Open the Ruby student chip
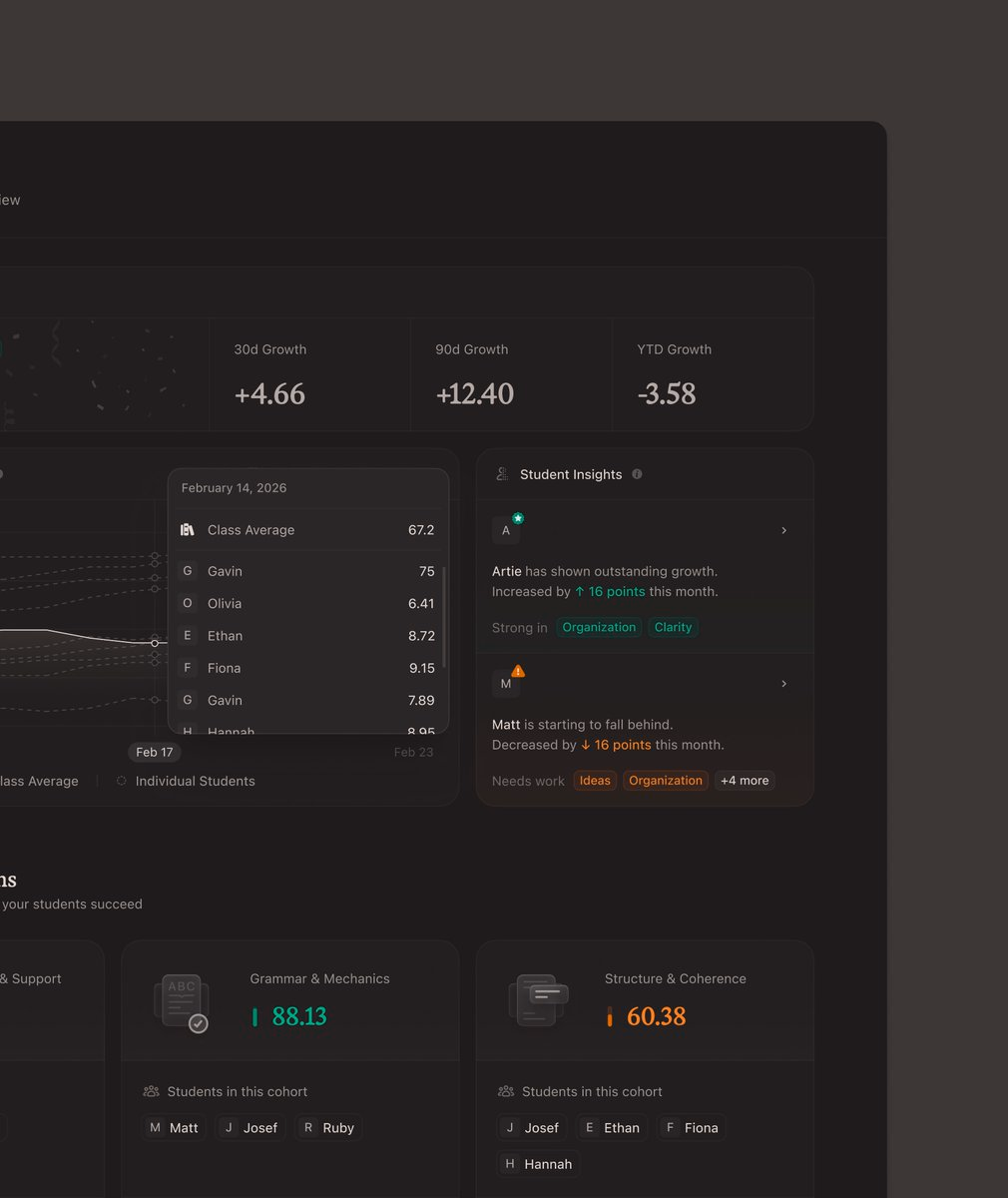This screenshot has height=1198, width=1008. (x=328, y=1127)
